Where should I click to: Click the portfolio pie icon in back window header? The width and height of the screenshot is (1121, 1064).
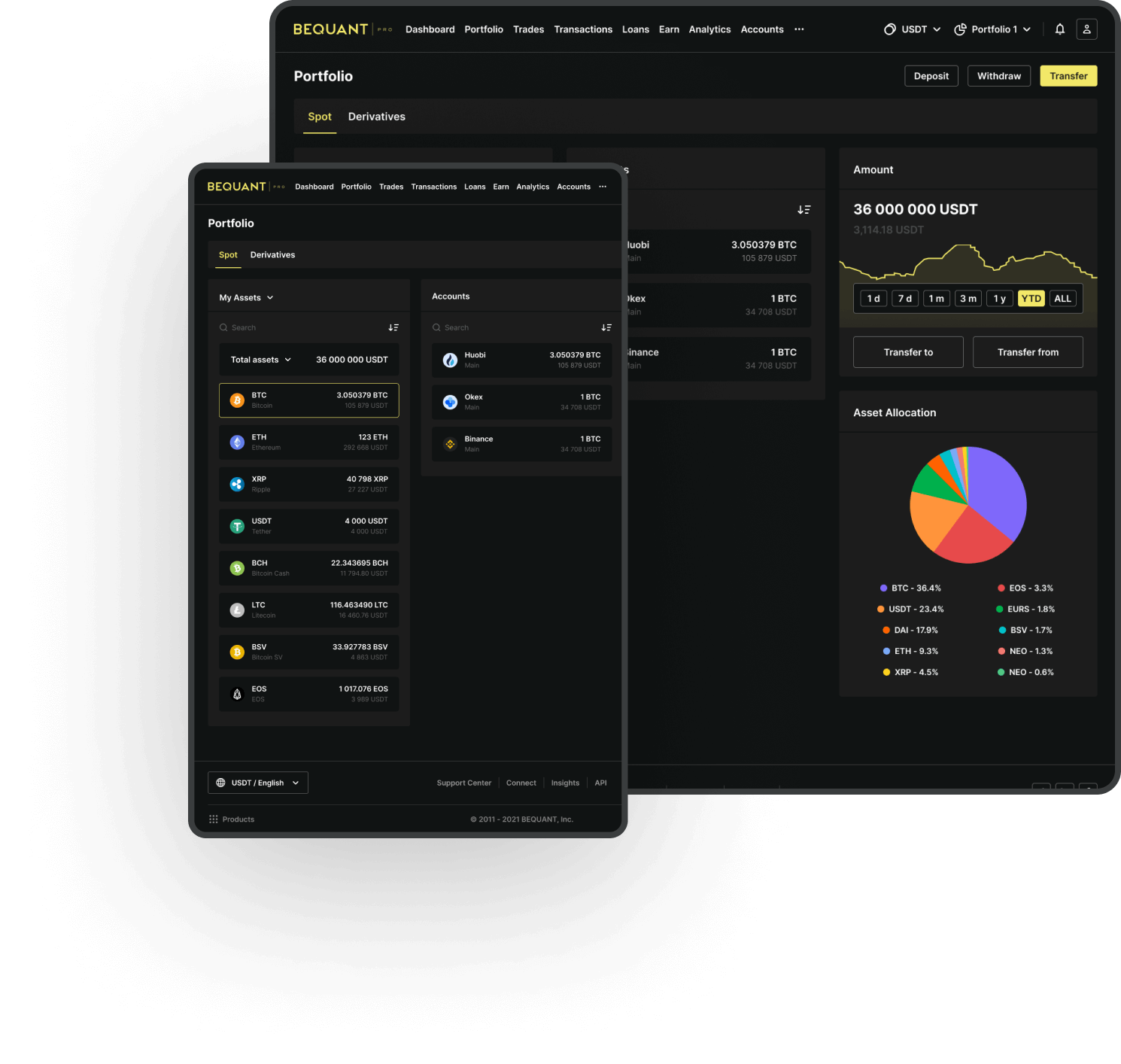960,29
